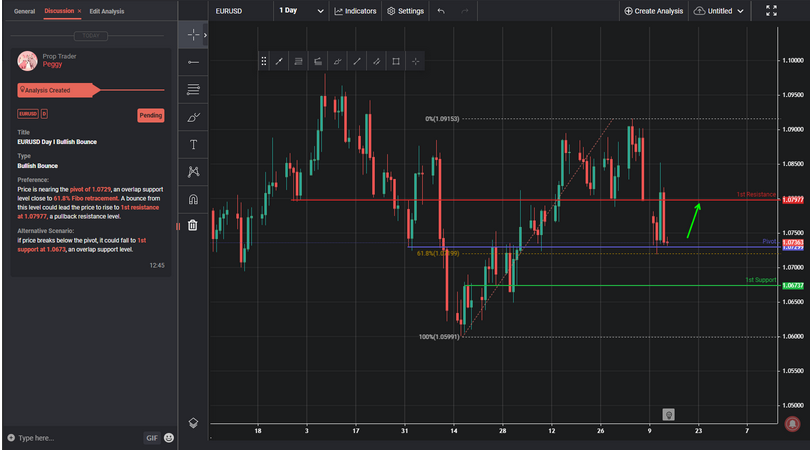
Task: Click the 1.06737 support price label
Action: 792,285
